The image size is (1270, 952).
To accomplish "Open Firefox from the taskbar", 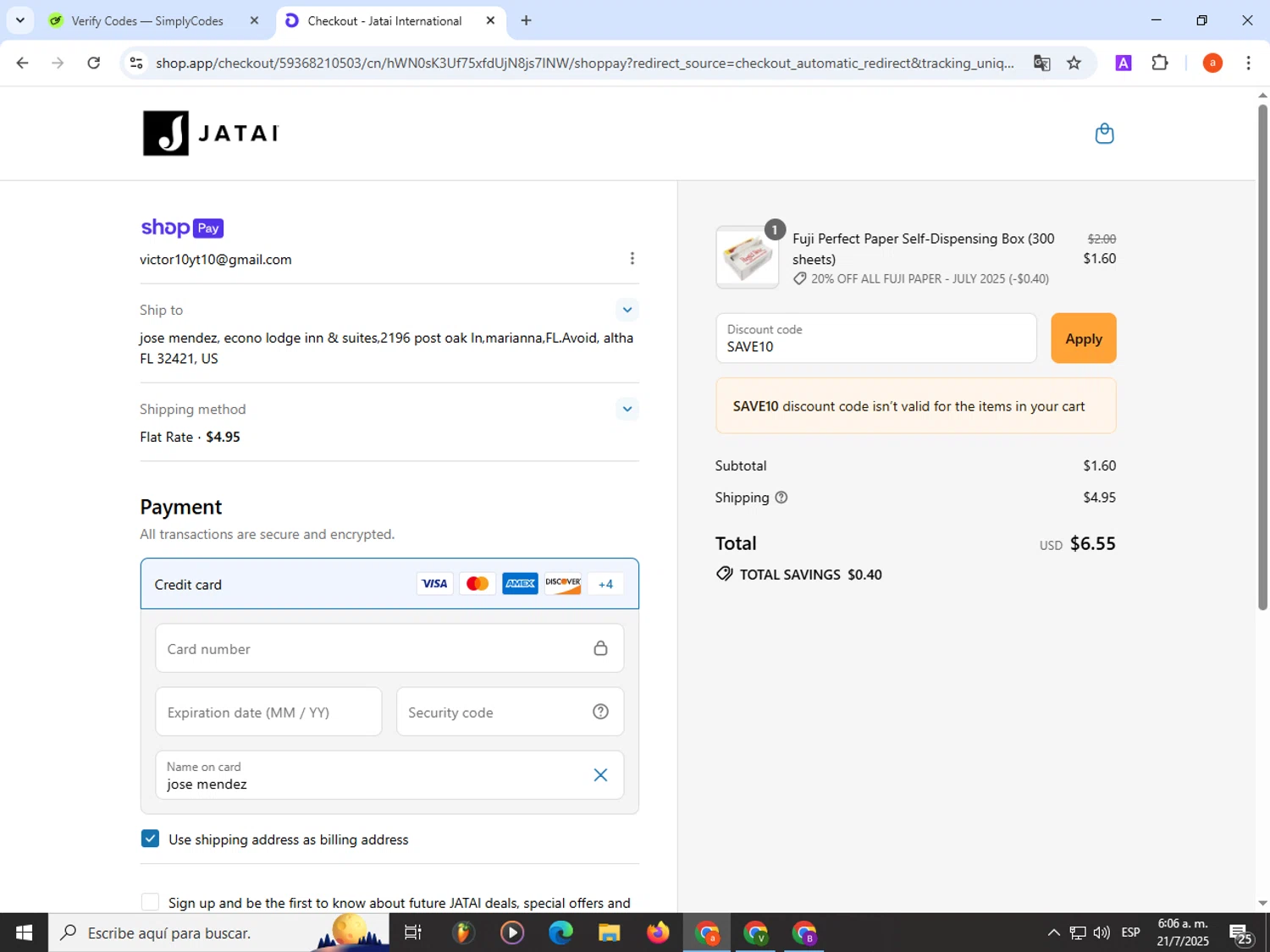I will coord(657,933).
